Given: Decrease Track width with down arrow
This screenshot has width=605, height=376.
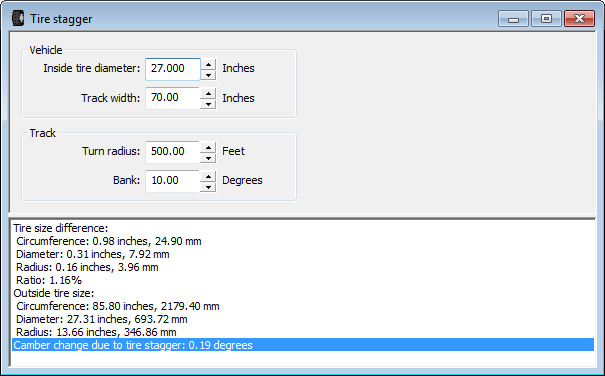Looking at the screenshot, I should tap(208, 104).
